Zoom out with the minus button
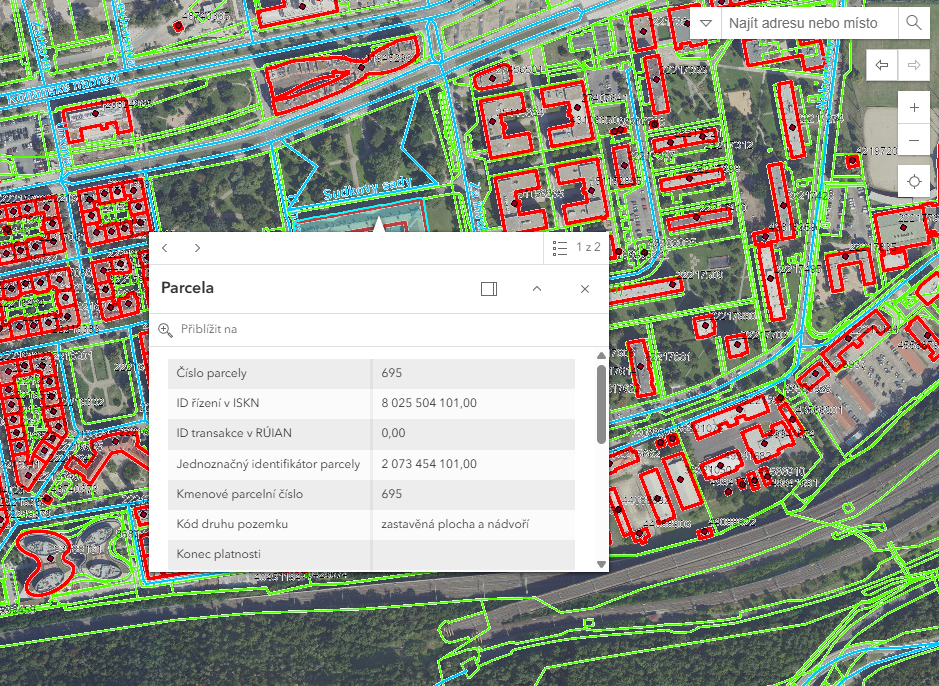Screen dimensions: 939x686 pos(914,141)
